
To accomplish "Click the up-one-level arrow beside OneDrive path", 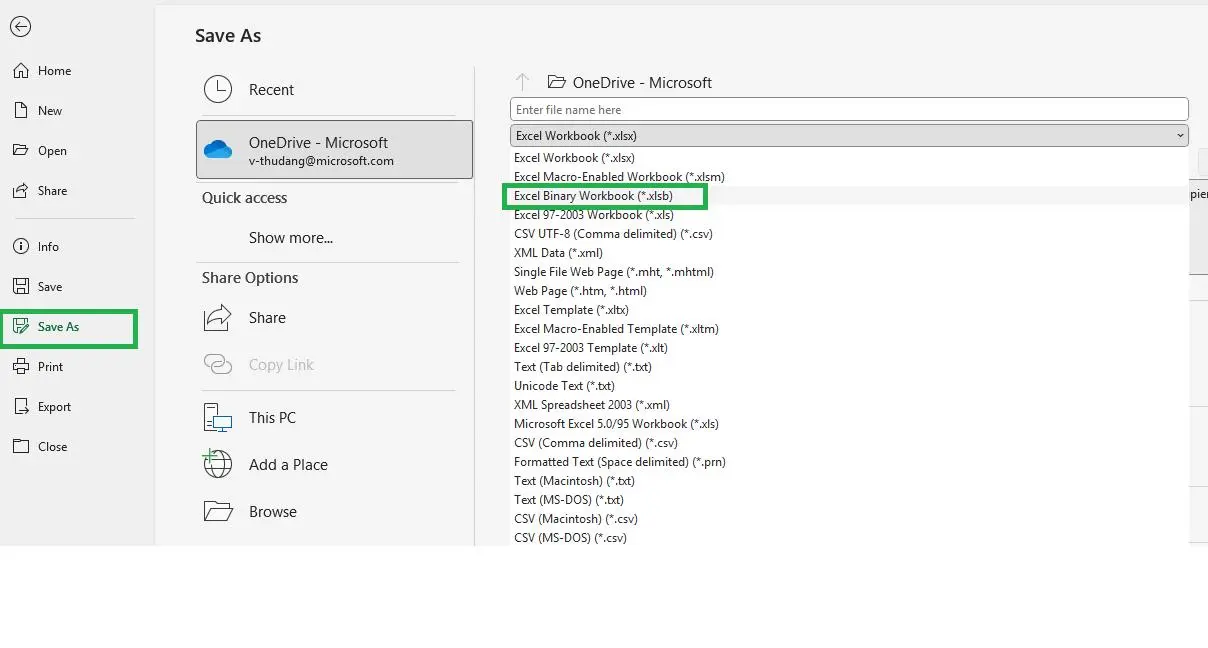I will 522,82.
